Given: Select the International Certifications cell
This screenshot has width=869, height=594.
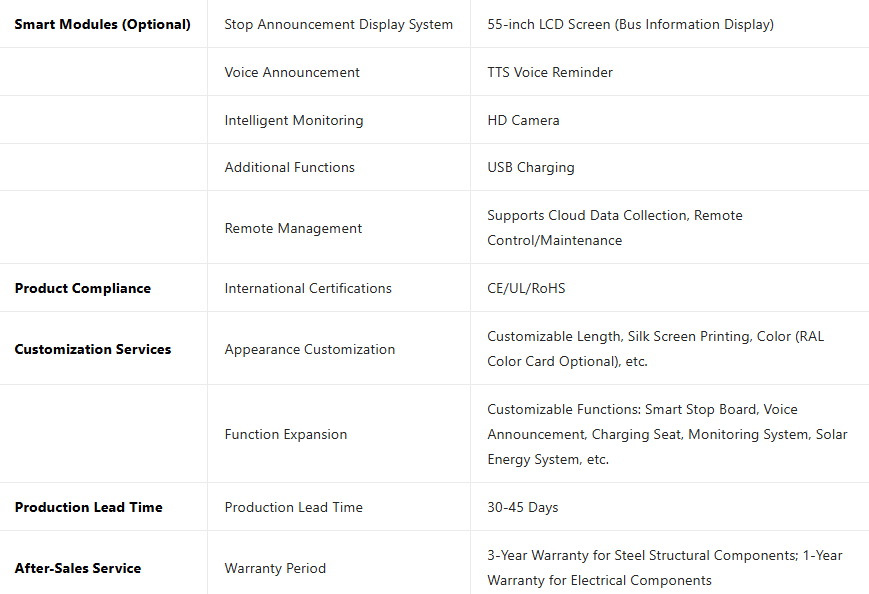Looking at the screenshot, I should point(308,288).
